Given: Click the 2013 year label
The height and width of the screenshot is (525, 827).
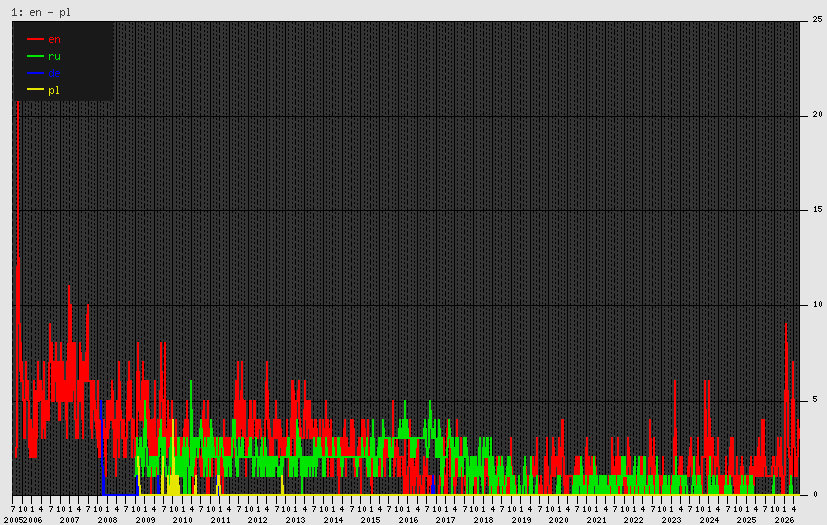Looking at the screenshot, I should (295, 520).
